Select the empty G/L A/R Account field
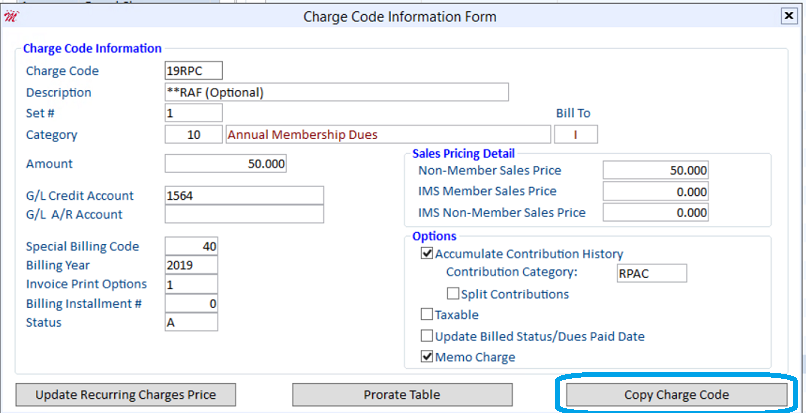Image resolution: width=806 pixels, height=413 pixels. (244, 214)
